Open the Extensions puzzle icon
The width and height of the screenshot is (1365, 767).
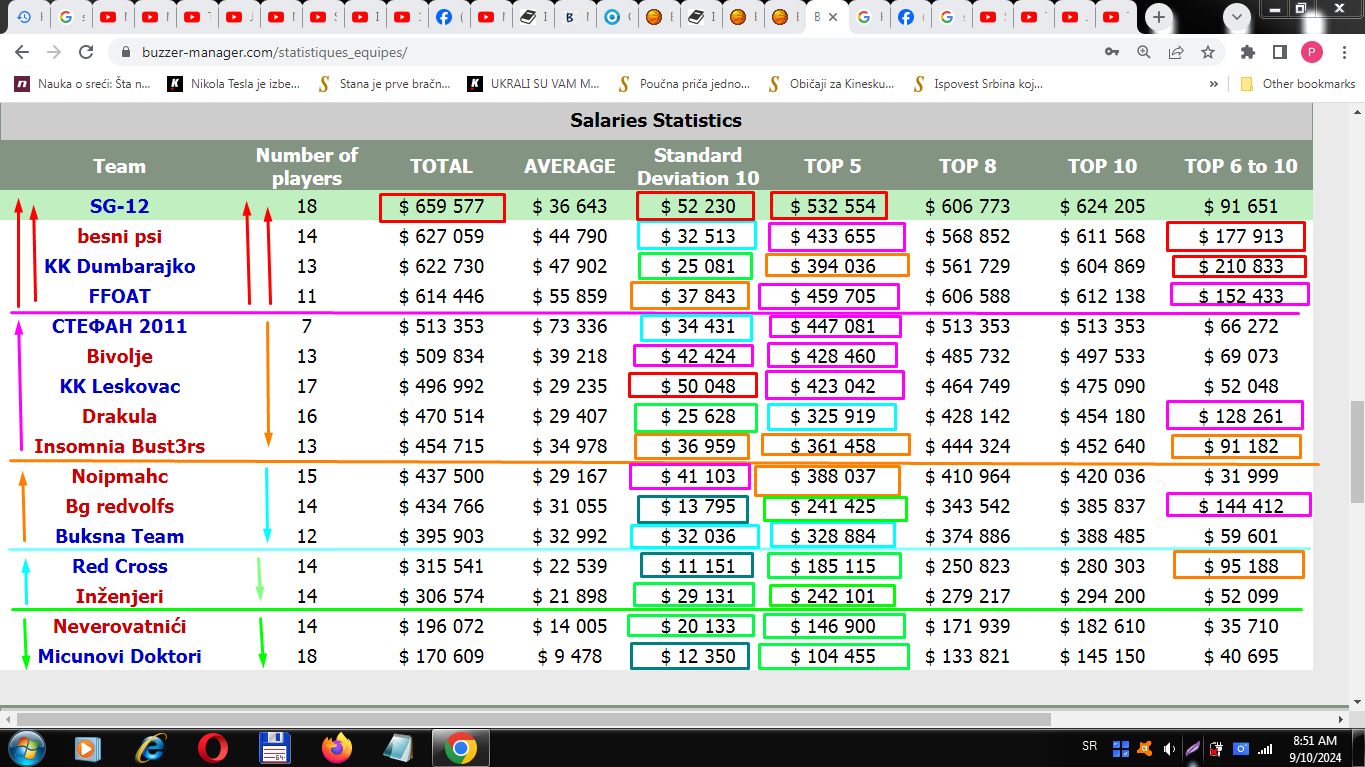1247,52
